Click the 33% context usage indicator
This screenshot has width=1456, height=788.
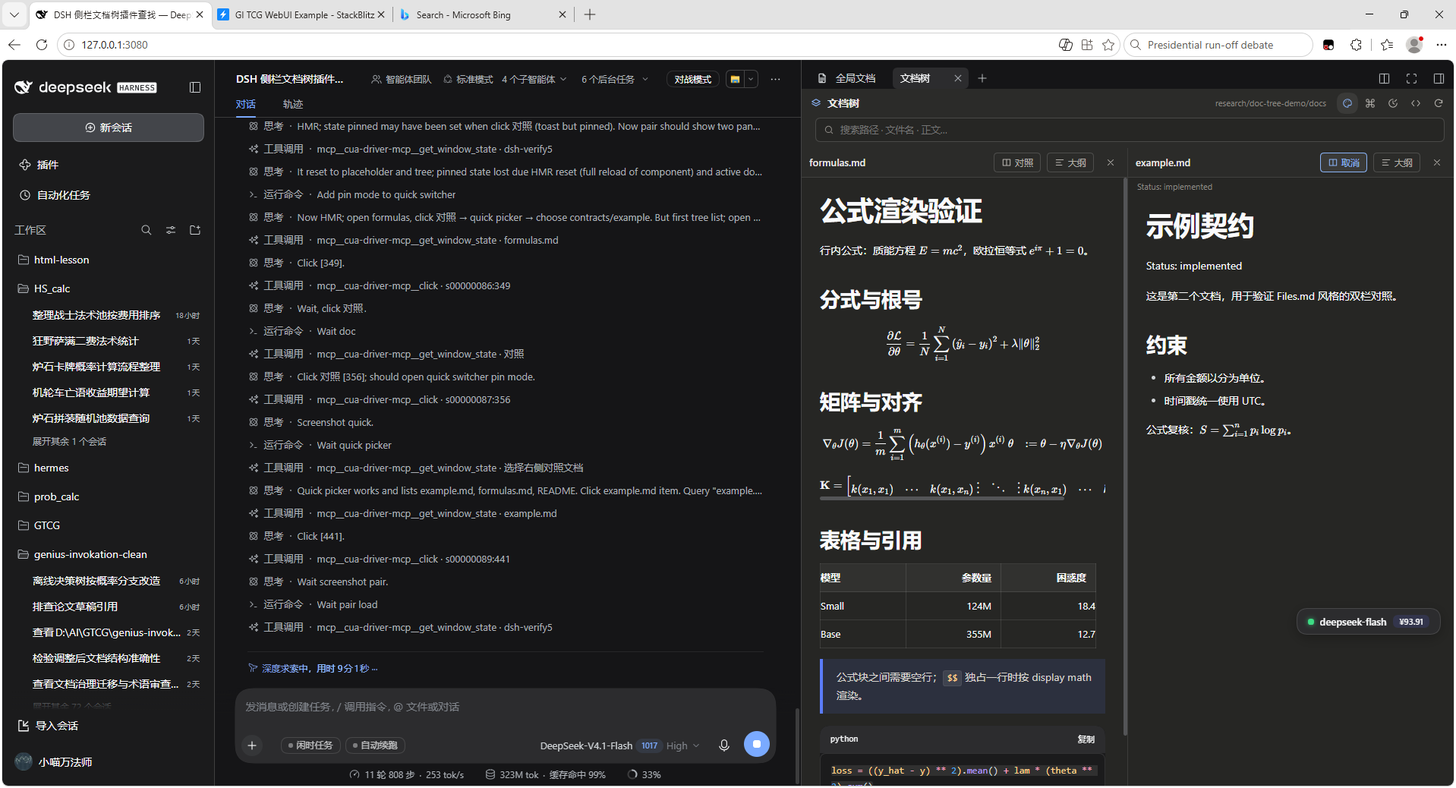tap(644, 775)
